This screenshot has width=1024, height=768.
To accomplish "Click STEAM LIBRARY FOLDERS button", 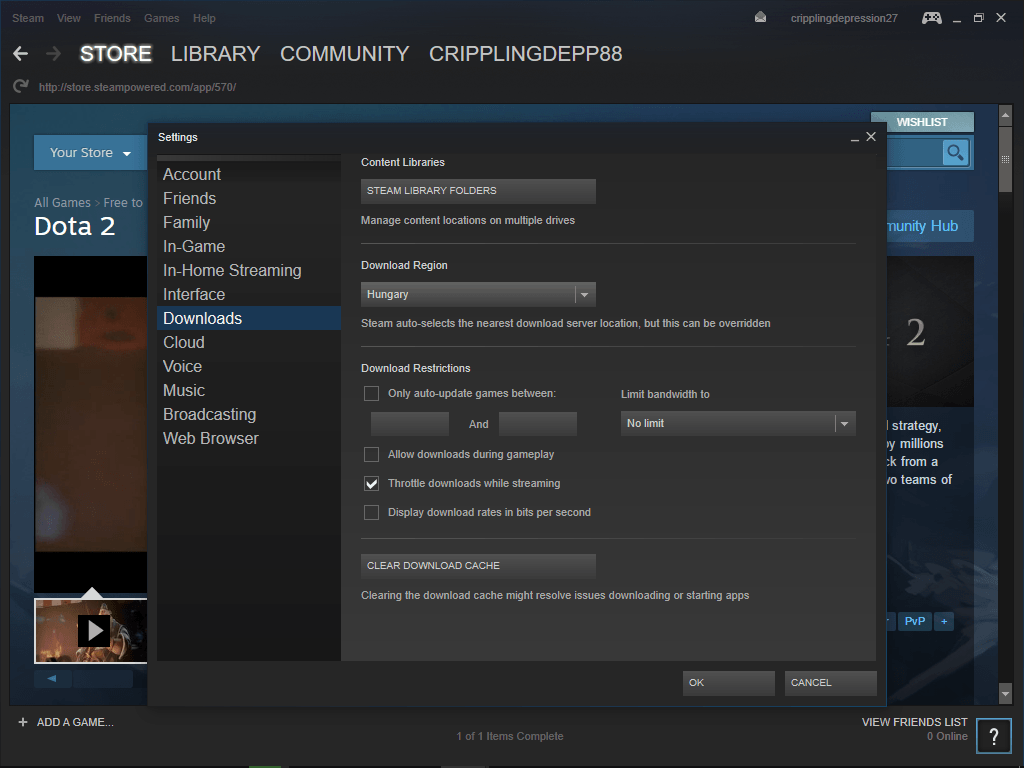I will 478,191.
